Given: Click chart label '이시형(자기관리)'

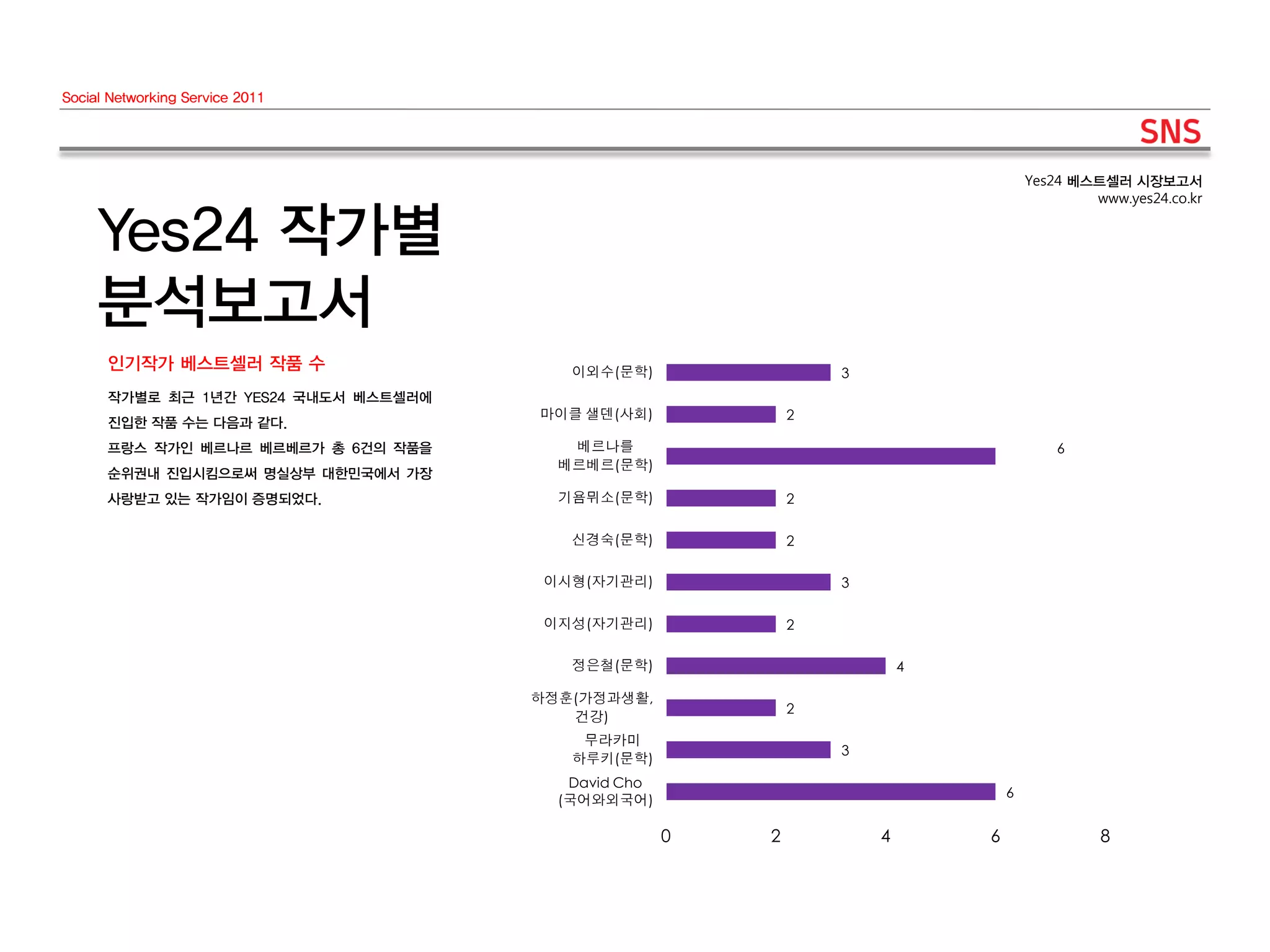Looking at the screenshot, I should click(x=598, y=581).
